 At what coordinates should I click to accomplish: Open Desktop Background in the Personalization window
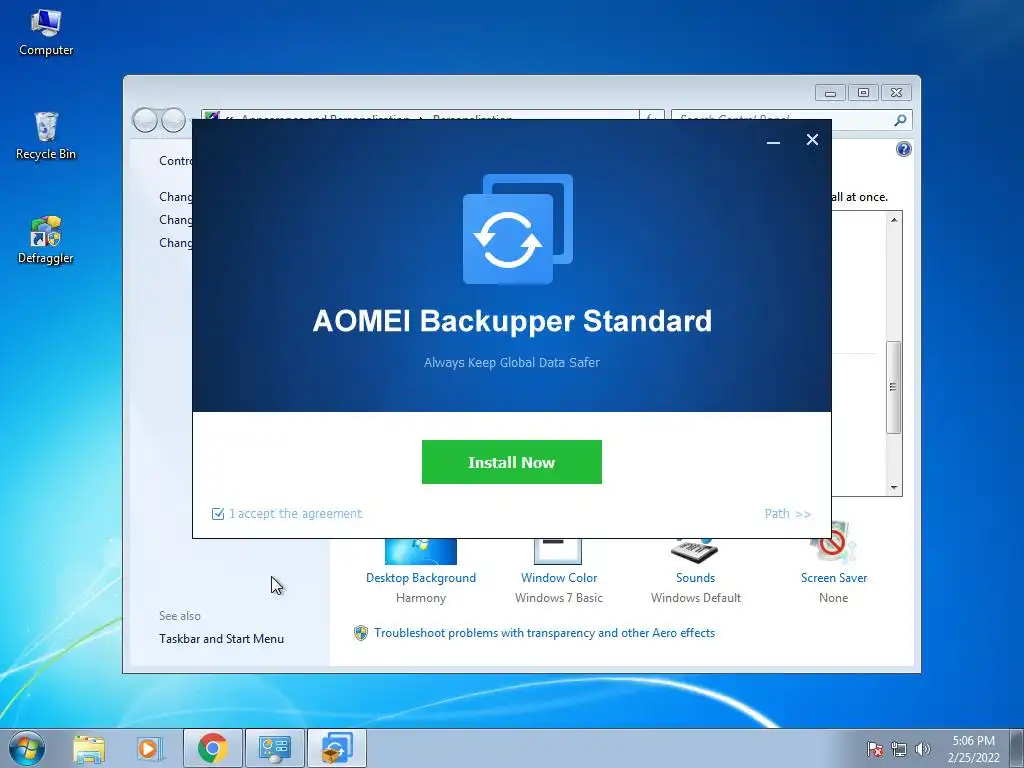pos(421,577)
